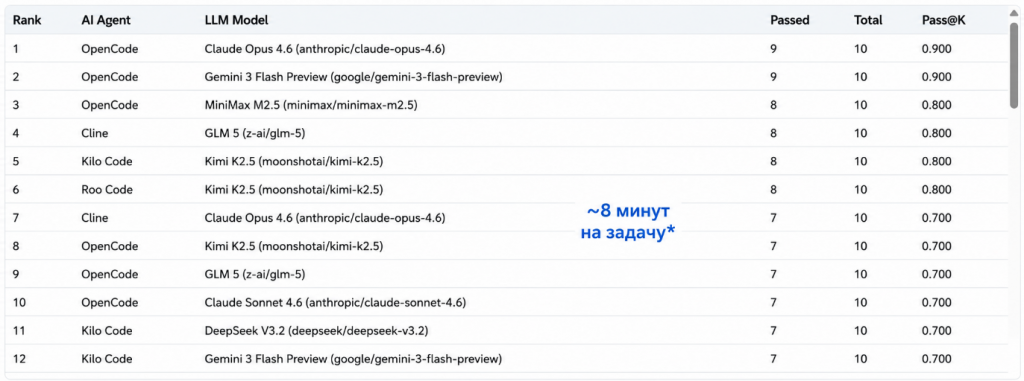Click the Passed value 9 in rank 2 row

773,76
